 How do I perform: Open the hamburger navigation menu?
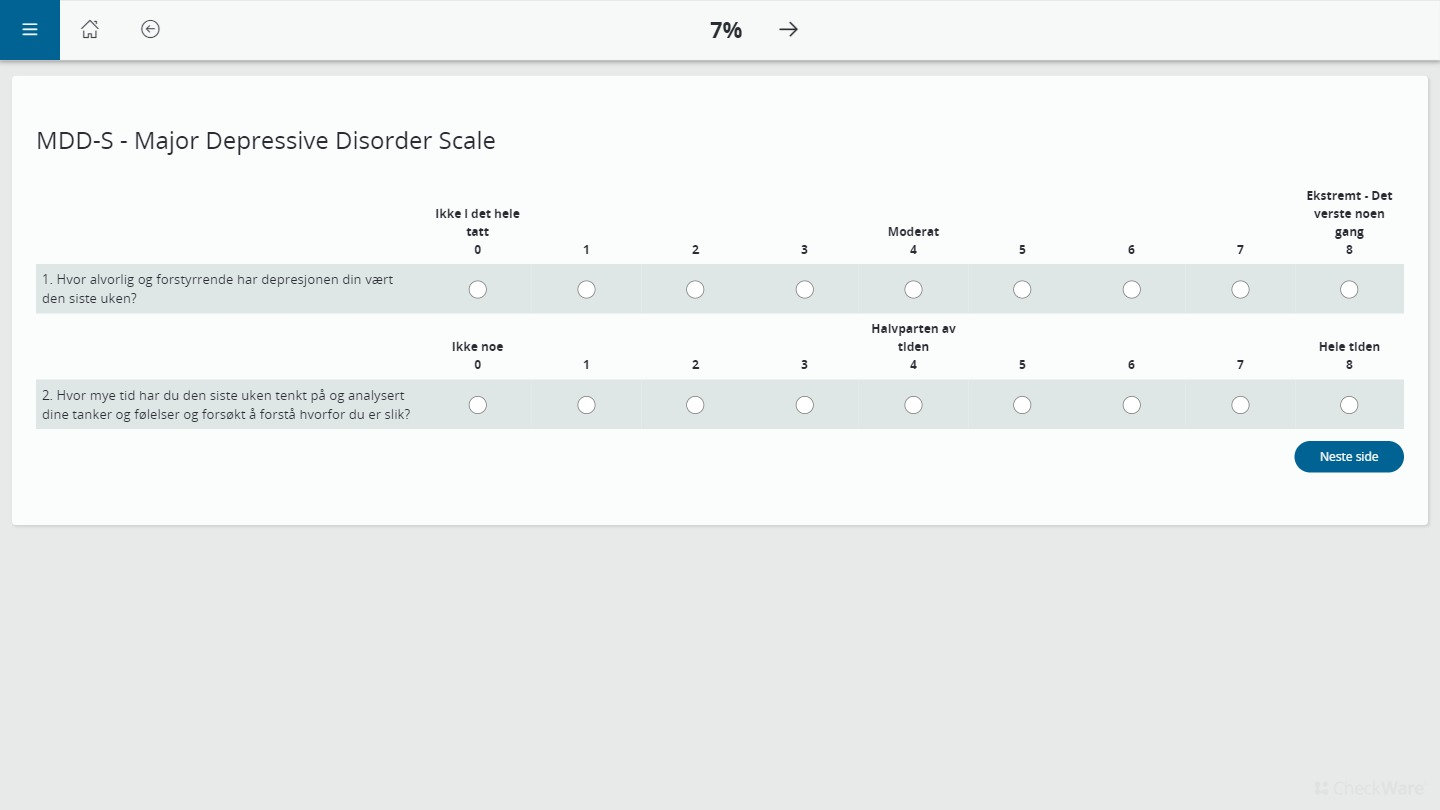pyautogui.click(x=29, y=30)
